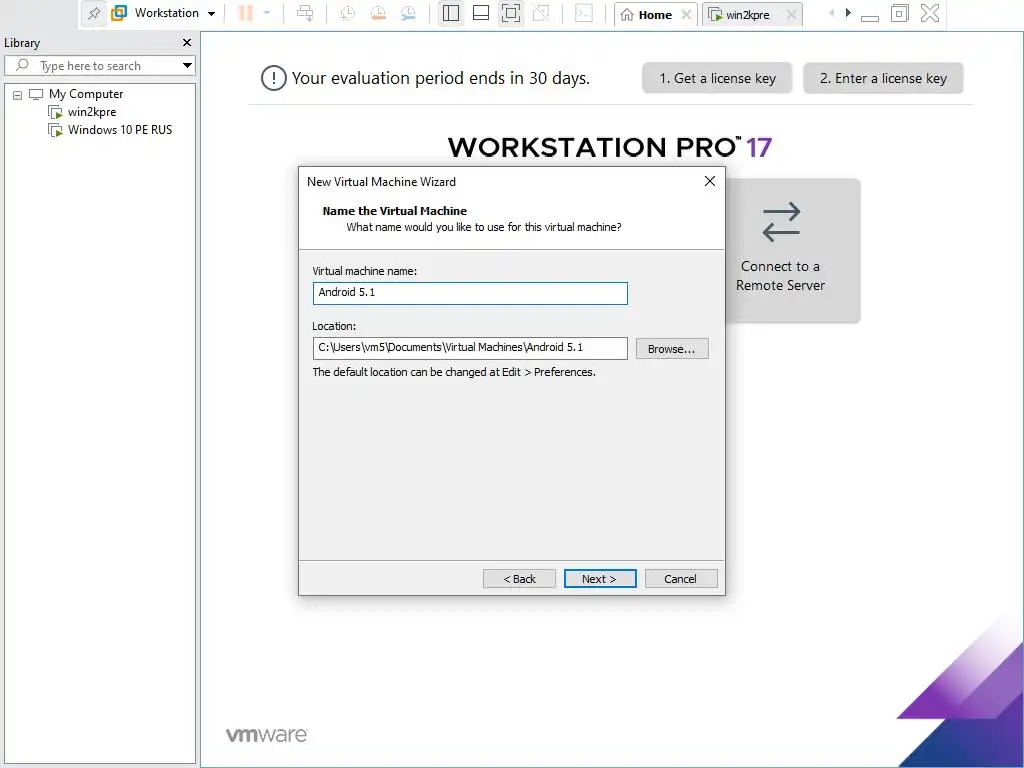Toggle the thumbnail bar view icon
This screenshot has width=1024, height=768.
click(x=481, y=13)
